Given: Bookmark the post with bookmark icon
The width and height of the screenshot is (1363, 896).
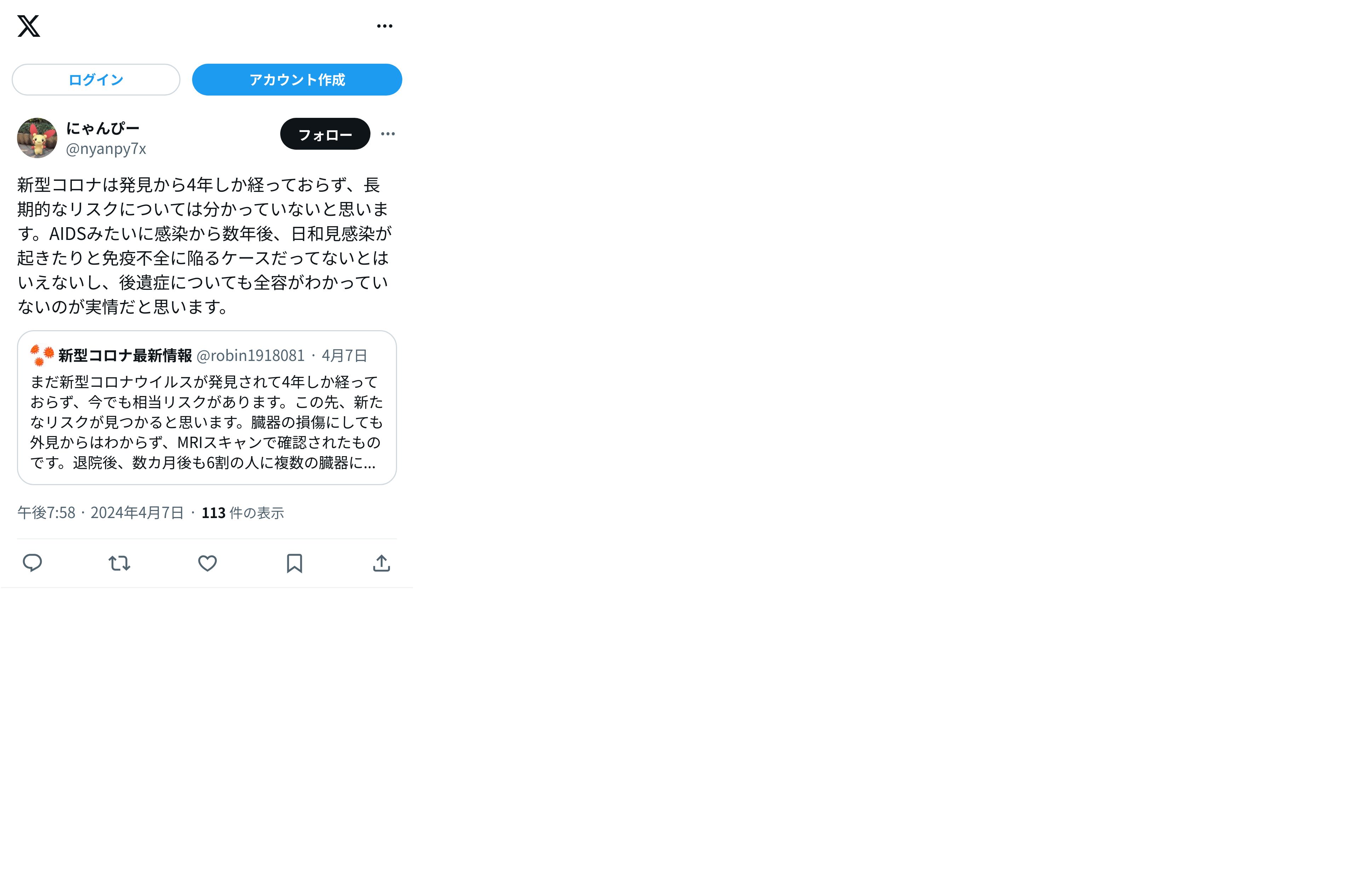Looking at the screenshot, I should [294, 563].
